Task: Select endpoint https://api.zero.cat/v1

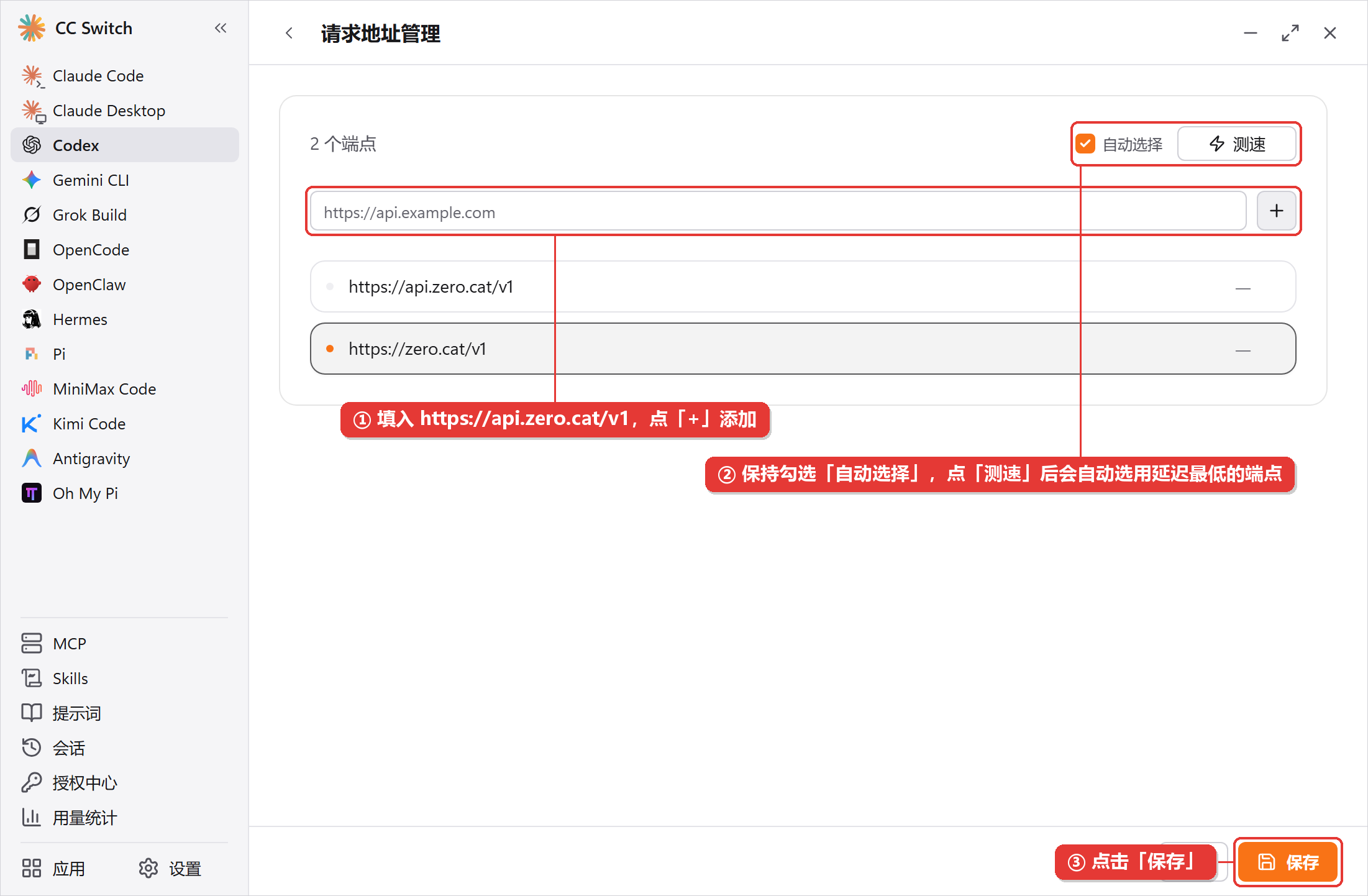Action: (x=803, y=286)
